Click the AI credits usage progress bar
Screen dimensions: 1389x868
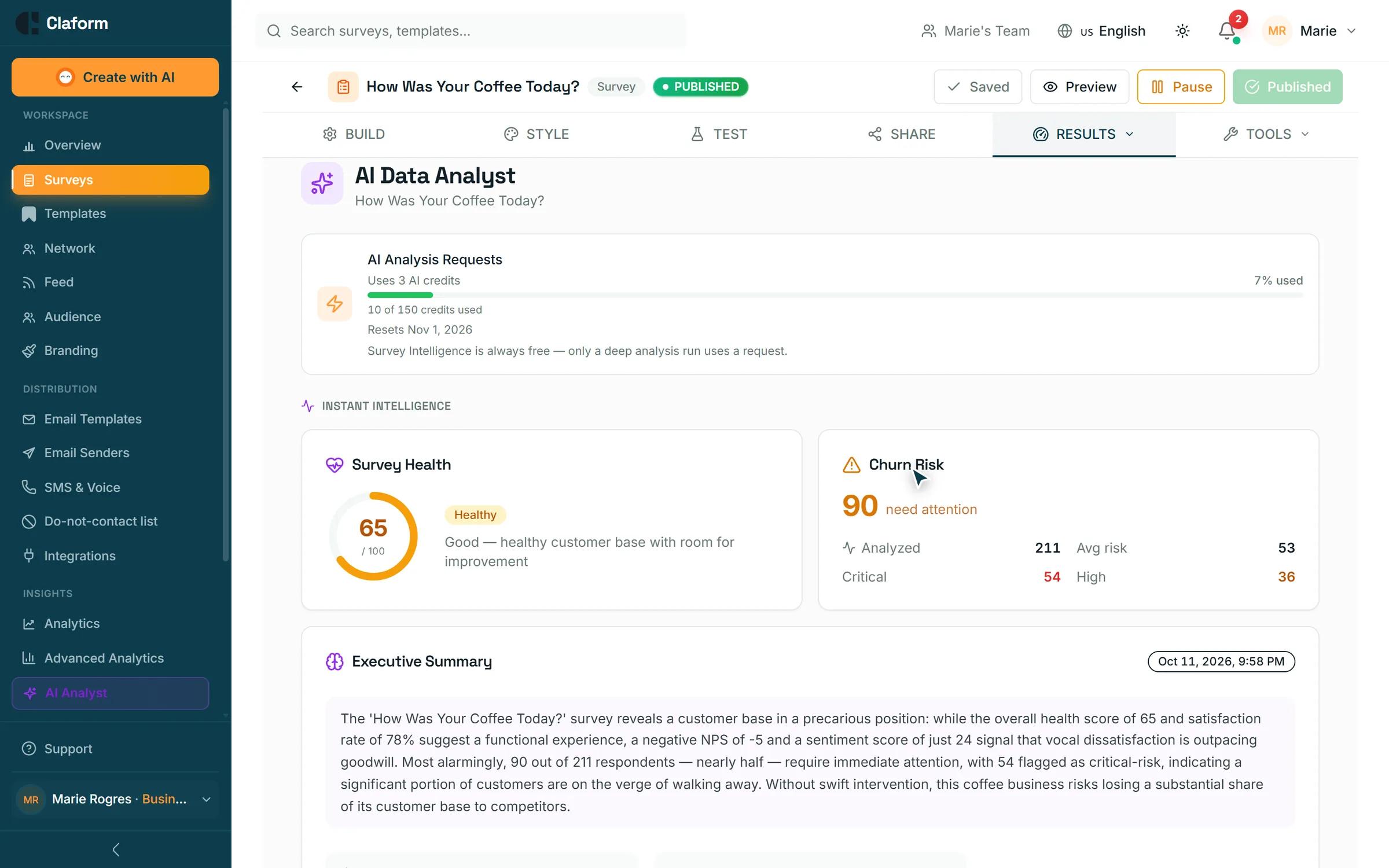point(835,295)
